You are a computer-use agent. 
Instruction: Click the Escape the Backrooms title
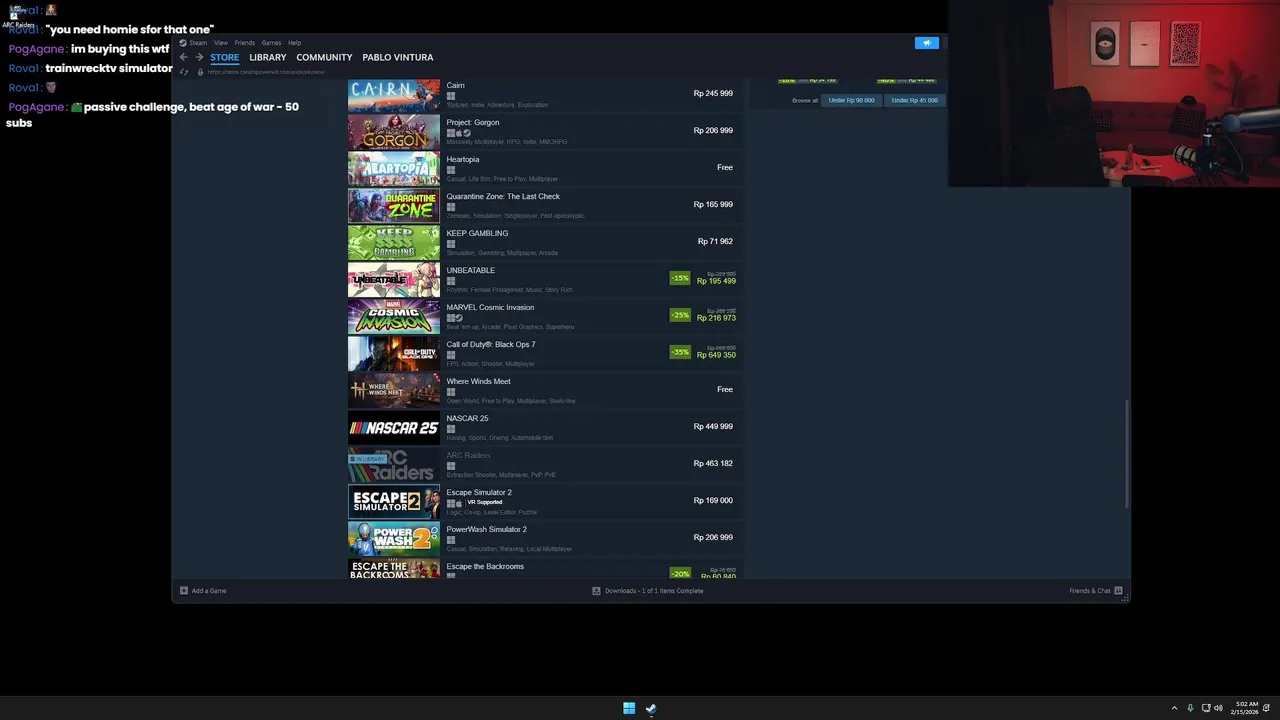(485, 566)
